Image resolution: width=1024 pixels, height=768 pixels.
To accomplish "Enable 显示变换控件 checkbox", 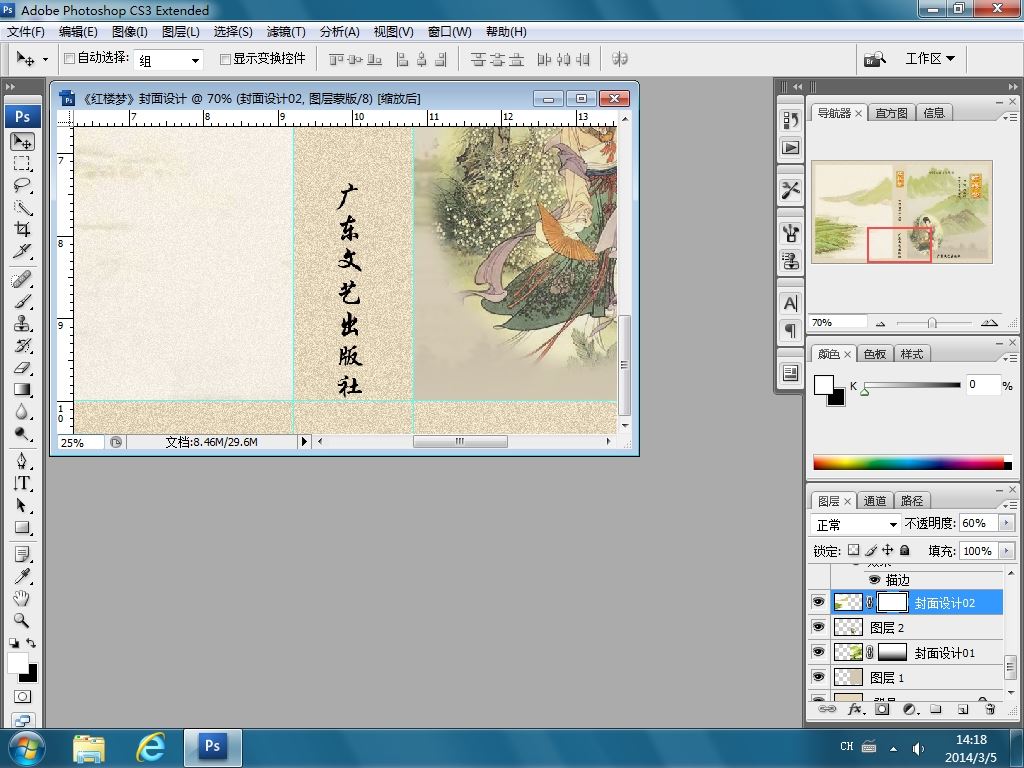I will coord(225,59).
